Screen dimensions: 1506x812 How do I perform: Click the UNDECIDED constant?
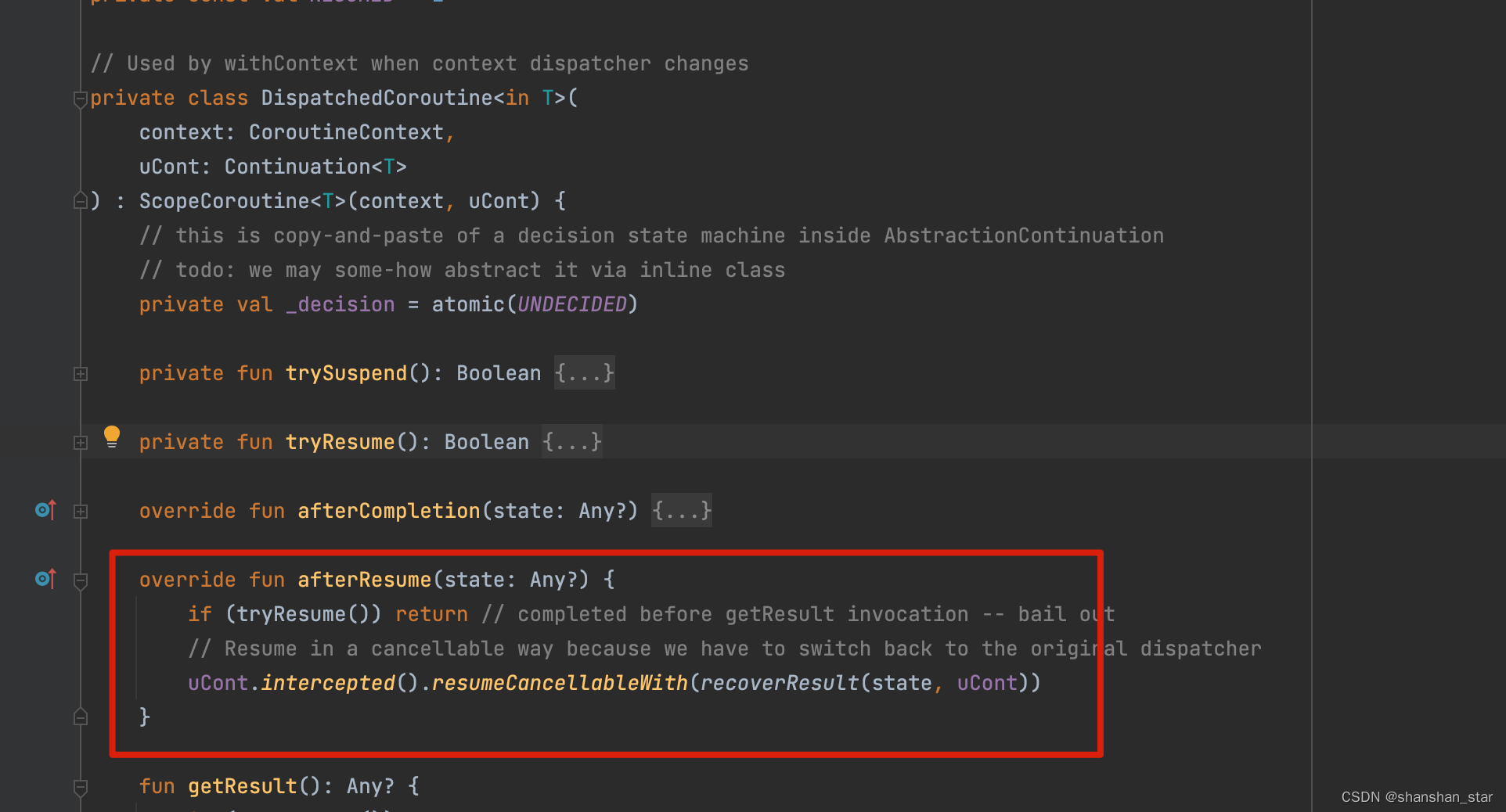572,304
